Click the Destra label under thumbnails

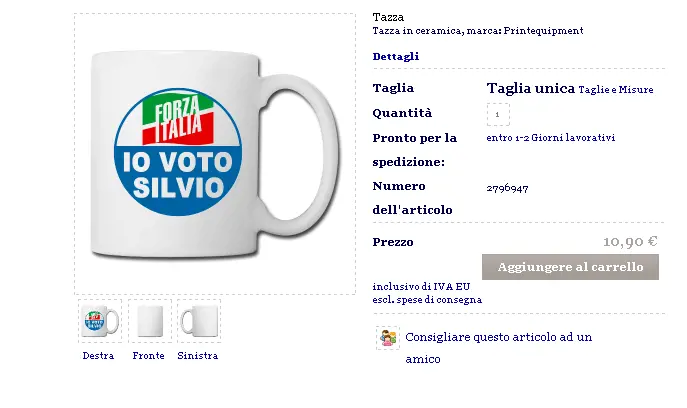pos(98,355)
